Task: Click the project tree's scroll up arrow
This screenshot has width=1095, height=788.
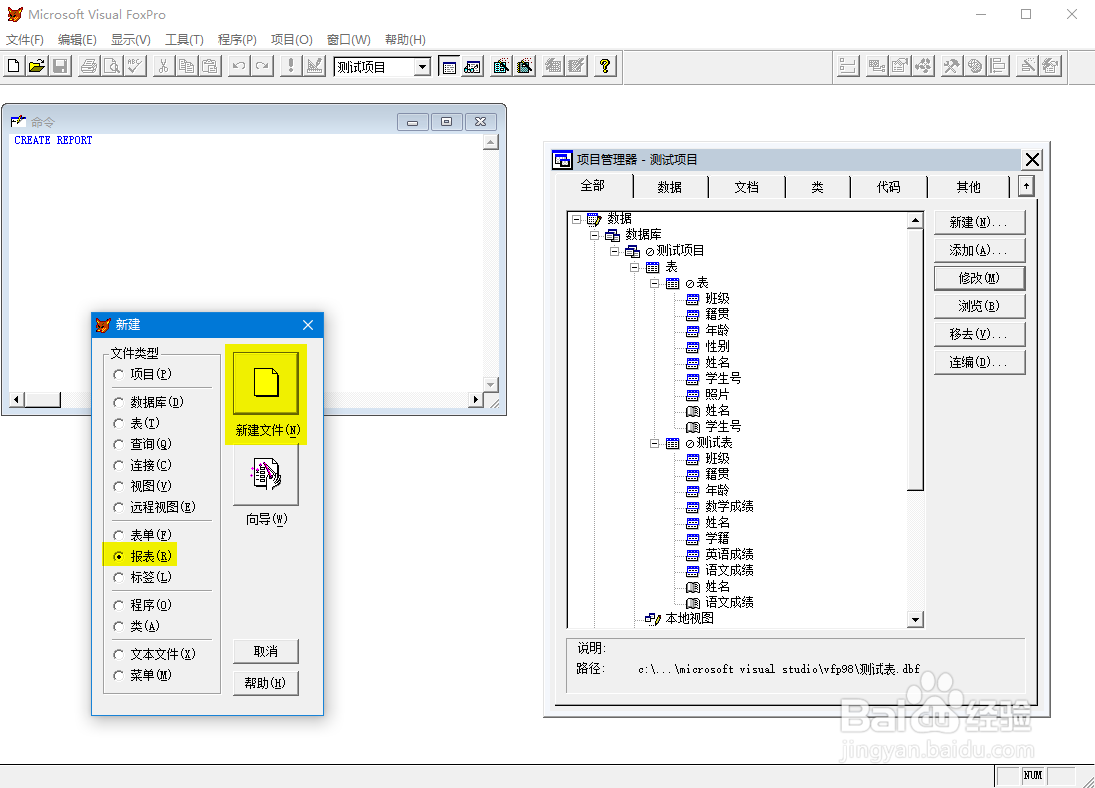Action: (916, 221)
